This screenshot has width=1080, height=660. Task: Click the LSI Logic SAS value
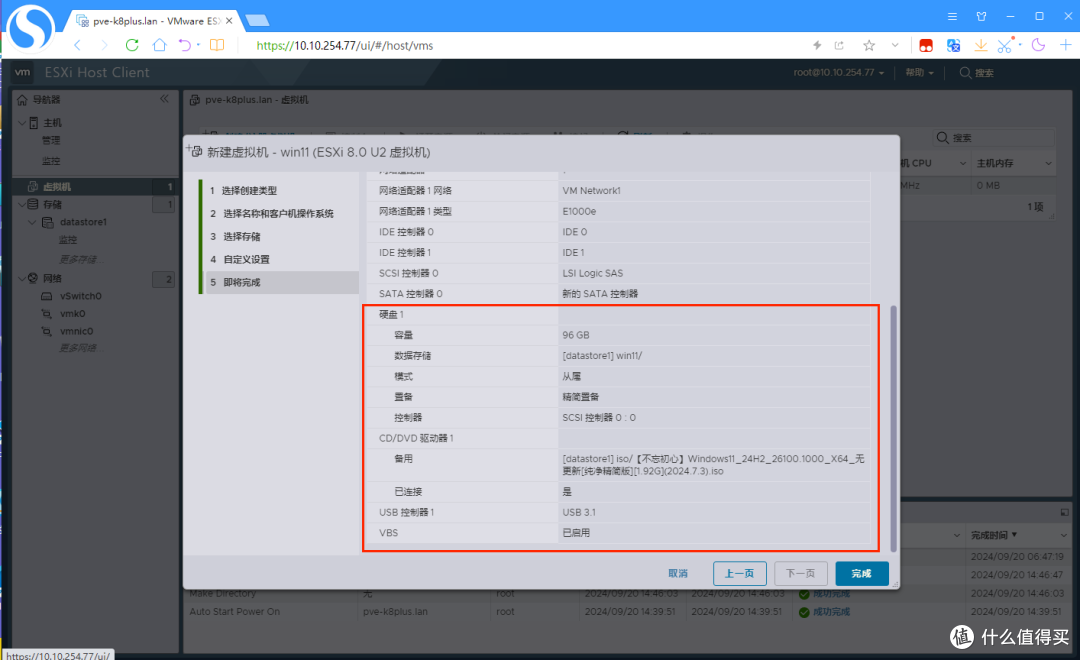point(592,274)
